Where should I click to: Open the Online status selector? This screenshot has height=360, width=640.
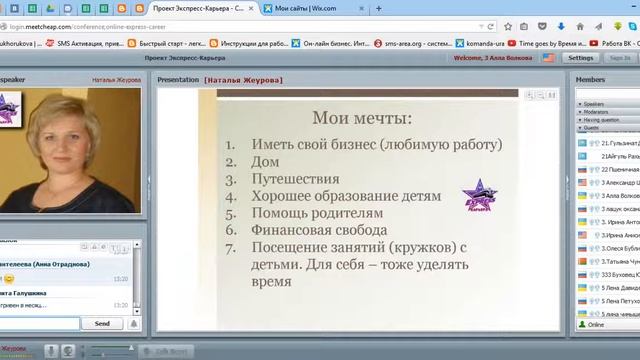point(608,324)
